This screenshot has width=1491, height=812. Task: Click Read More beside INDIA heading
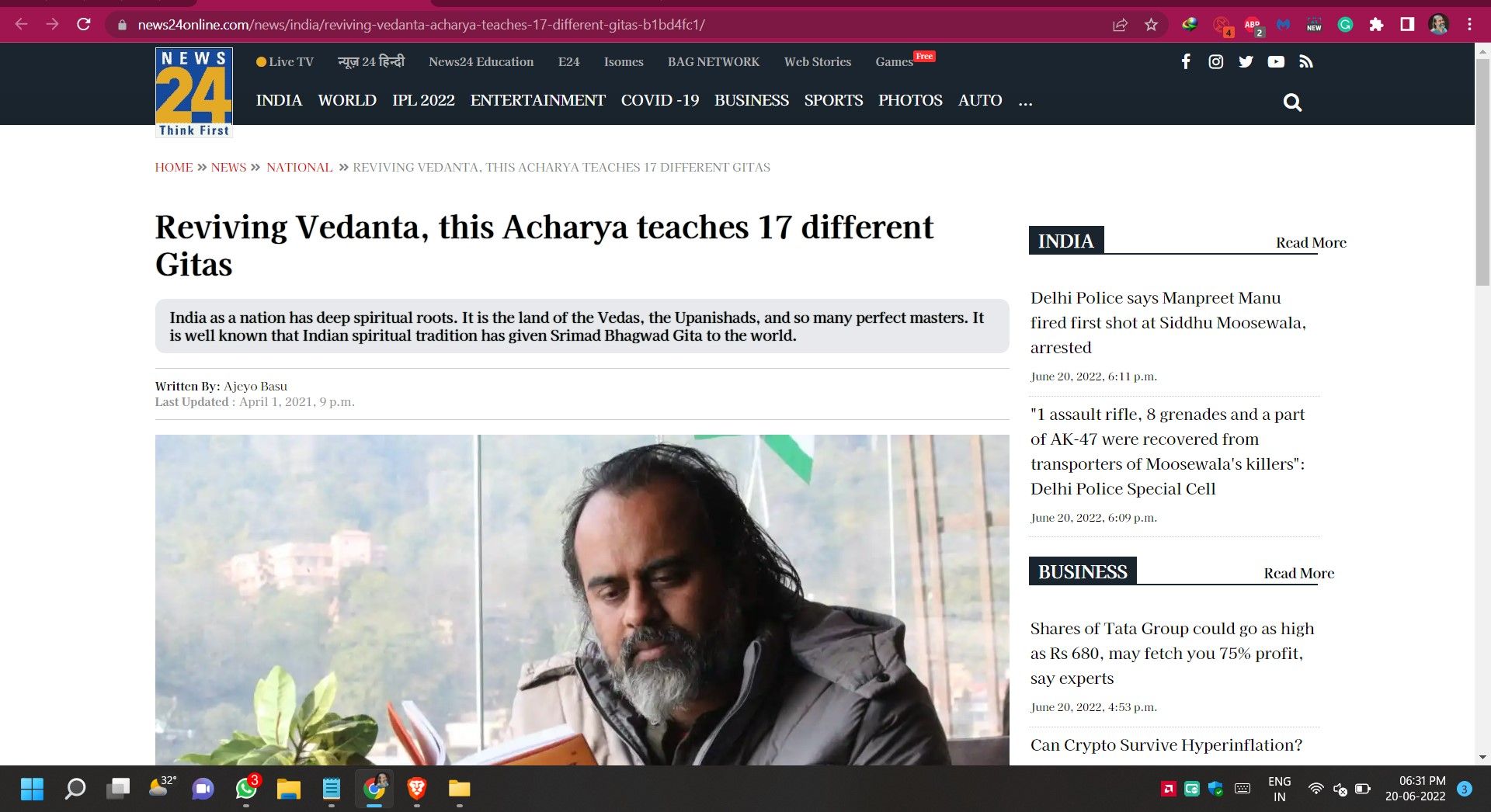tap(1311, 242)
